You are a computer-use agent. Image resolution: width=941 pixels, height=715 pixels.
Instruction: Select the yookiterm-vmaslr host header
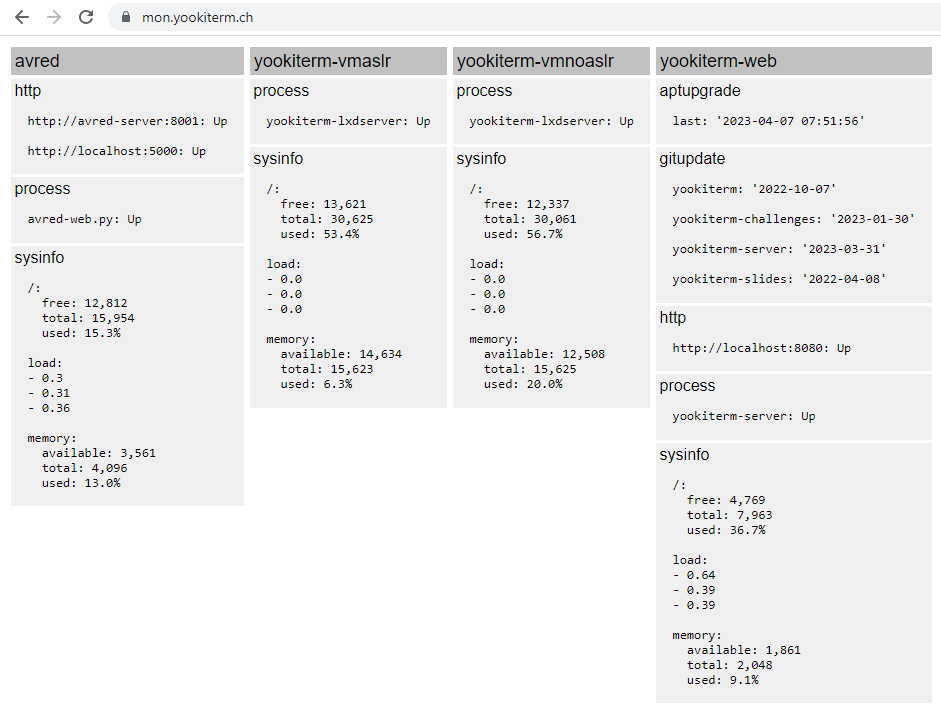[x=348, y=61]
